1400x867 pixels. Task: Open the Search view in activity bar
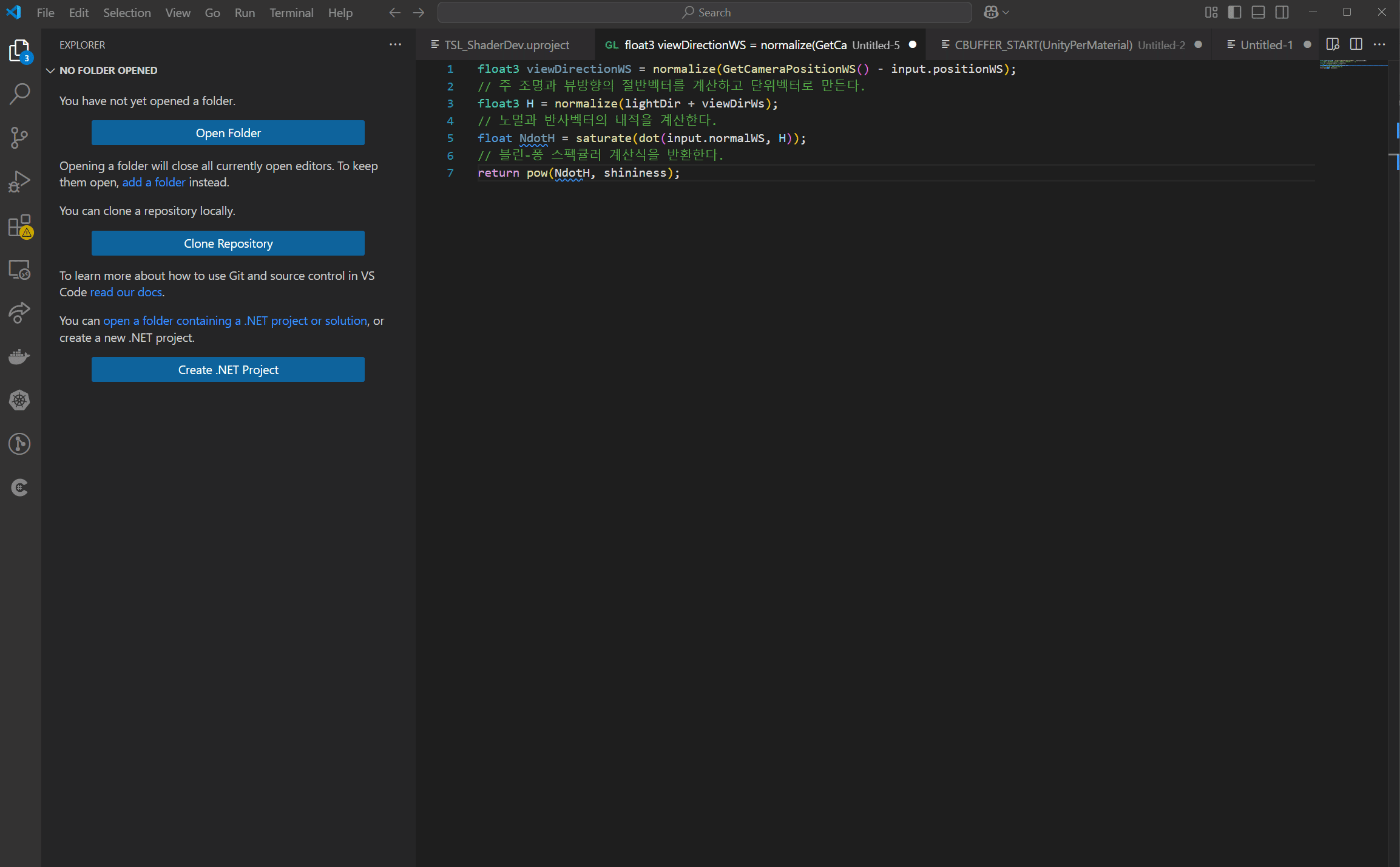tap(19, 94)
